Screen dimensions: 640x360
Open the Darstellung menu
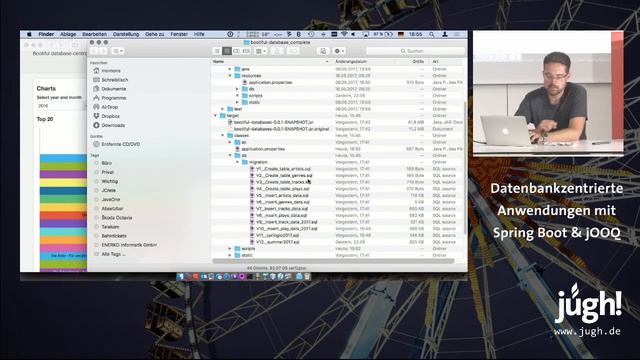(126, 34)
